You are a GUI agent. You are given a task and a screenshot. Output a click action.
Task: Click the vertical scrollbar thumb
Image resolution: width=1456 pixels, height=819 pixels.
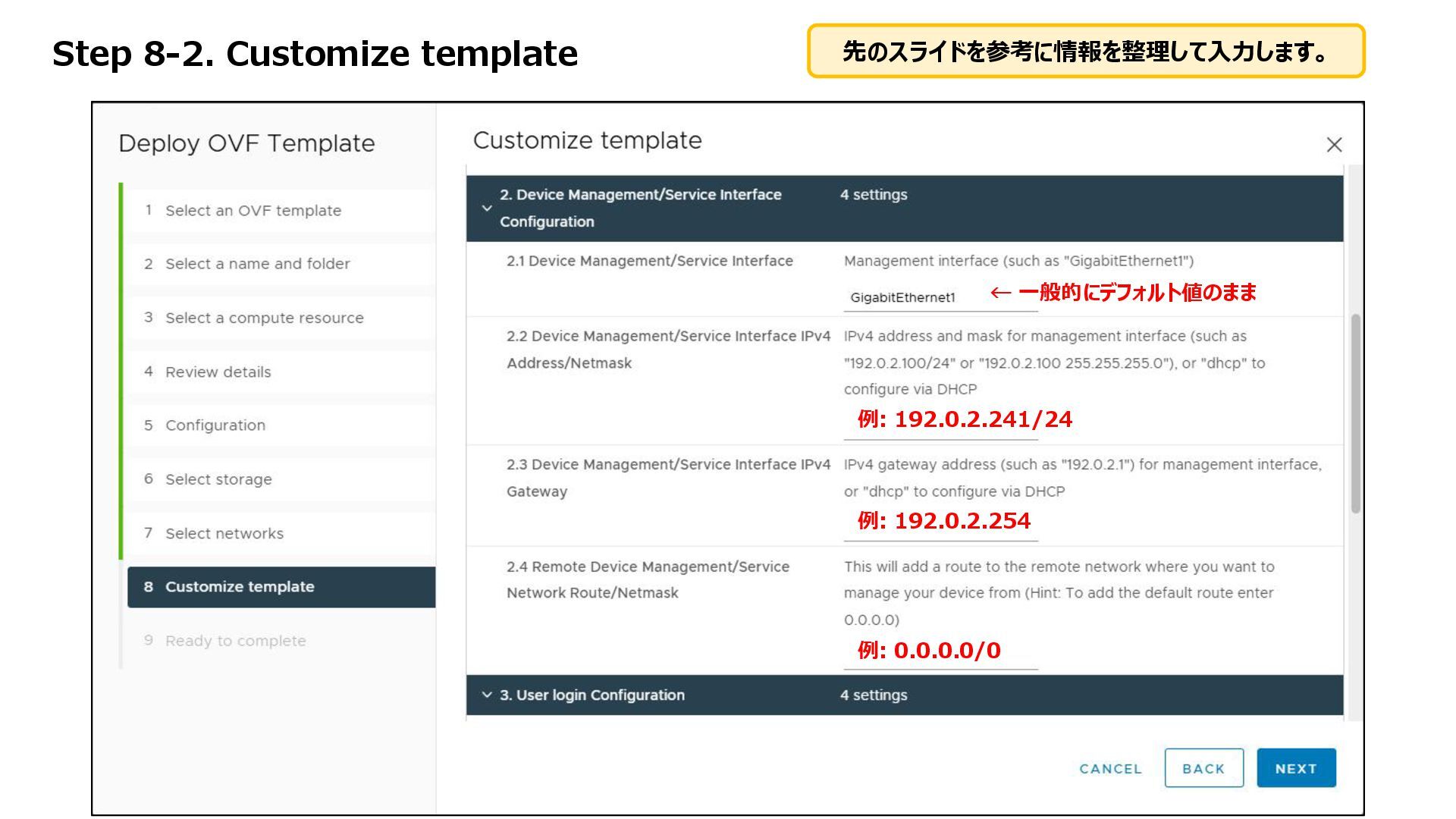click(1355, 413)
